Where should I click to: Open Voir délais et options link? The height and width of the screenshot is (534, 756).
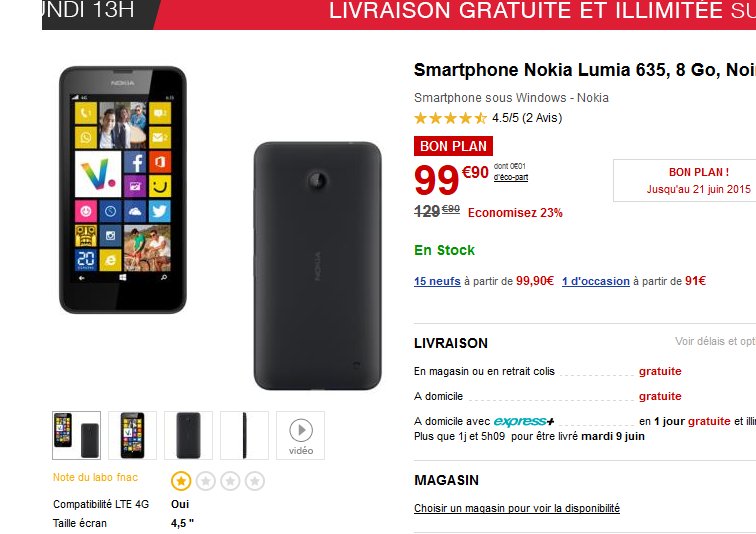[715, 341]
